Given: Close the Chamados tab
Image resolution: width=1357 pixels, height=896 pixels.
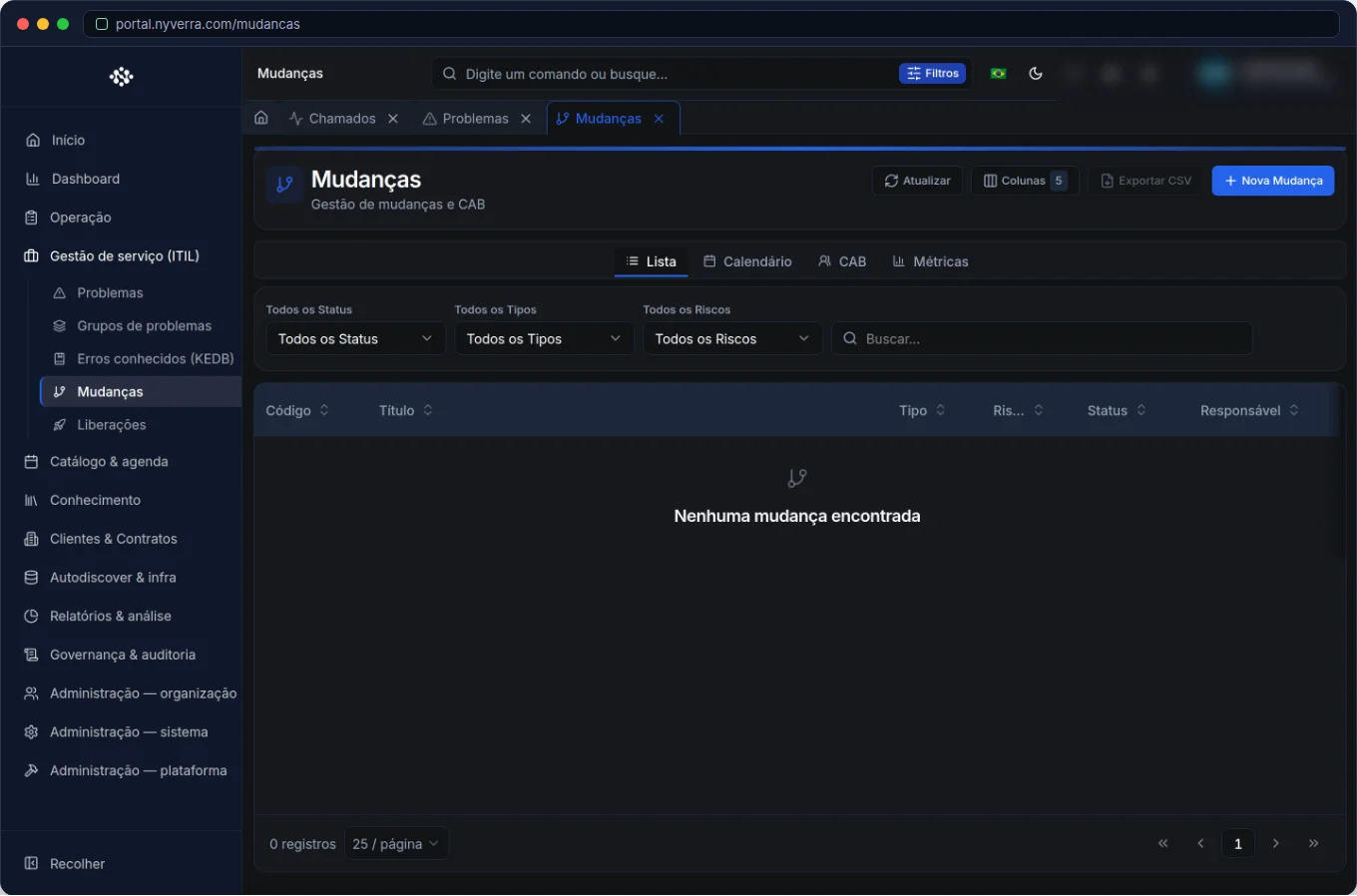Looking at the screenshot, I should (x=393, y=119).
